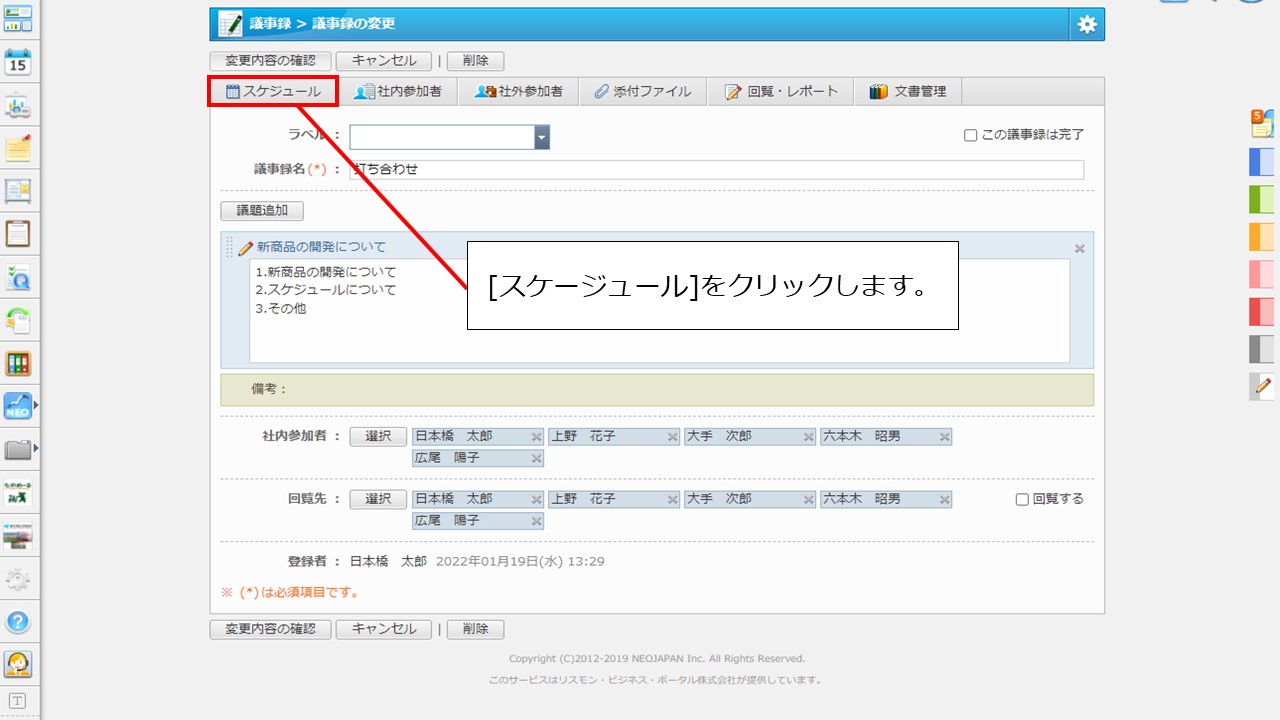Viewport: 1280px width, 720px height.
Task: Click the operator headset support icon
Action: 18,663
